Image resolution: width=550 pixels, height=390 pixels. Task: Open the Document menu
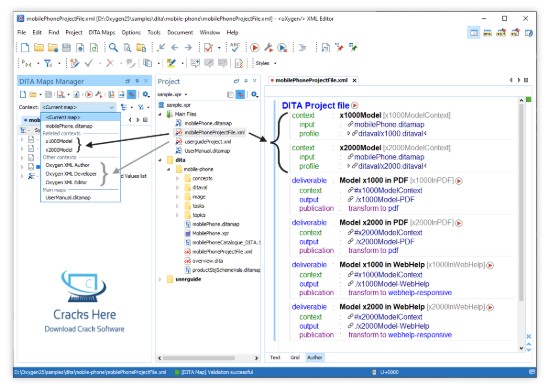(180, 33)
